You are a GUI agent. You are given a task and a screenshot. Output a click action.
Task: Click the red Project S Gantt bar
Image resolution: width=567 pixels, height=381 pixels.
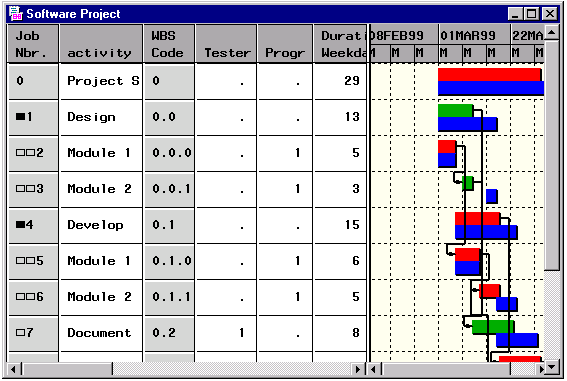(490, 74)
